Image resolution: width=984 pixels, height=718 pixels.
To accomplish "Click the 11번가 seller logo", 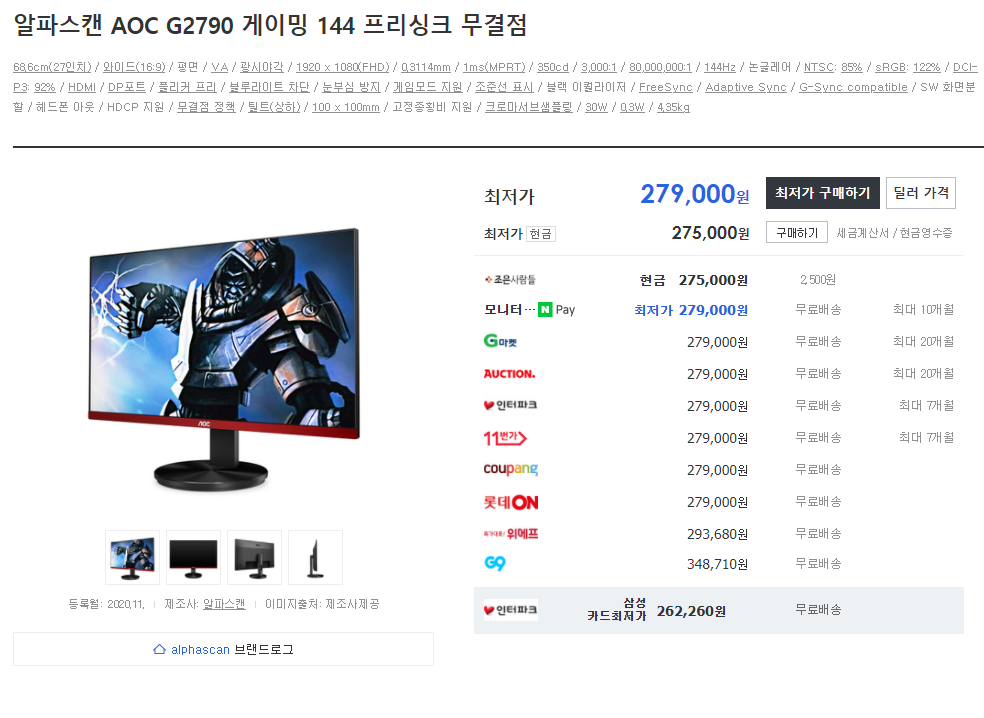I will coord(505,437).
